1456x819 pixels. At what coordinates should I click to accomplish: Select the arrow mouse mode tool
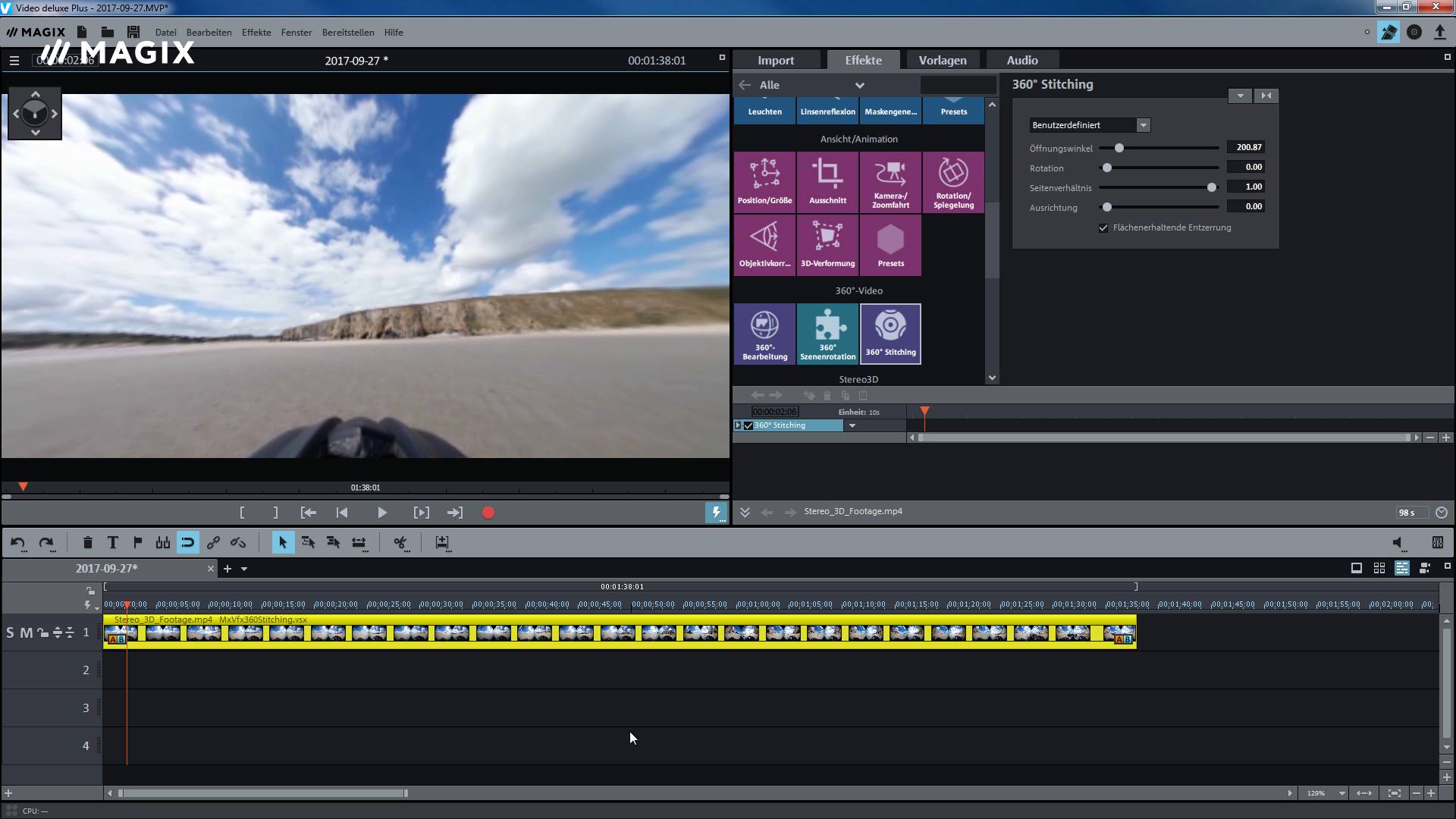(283, 543)
